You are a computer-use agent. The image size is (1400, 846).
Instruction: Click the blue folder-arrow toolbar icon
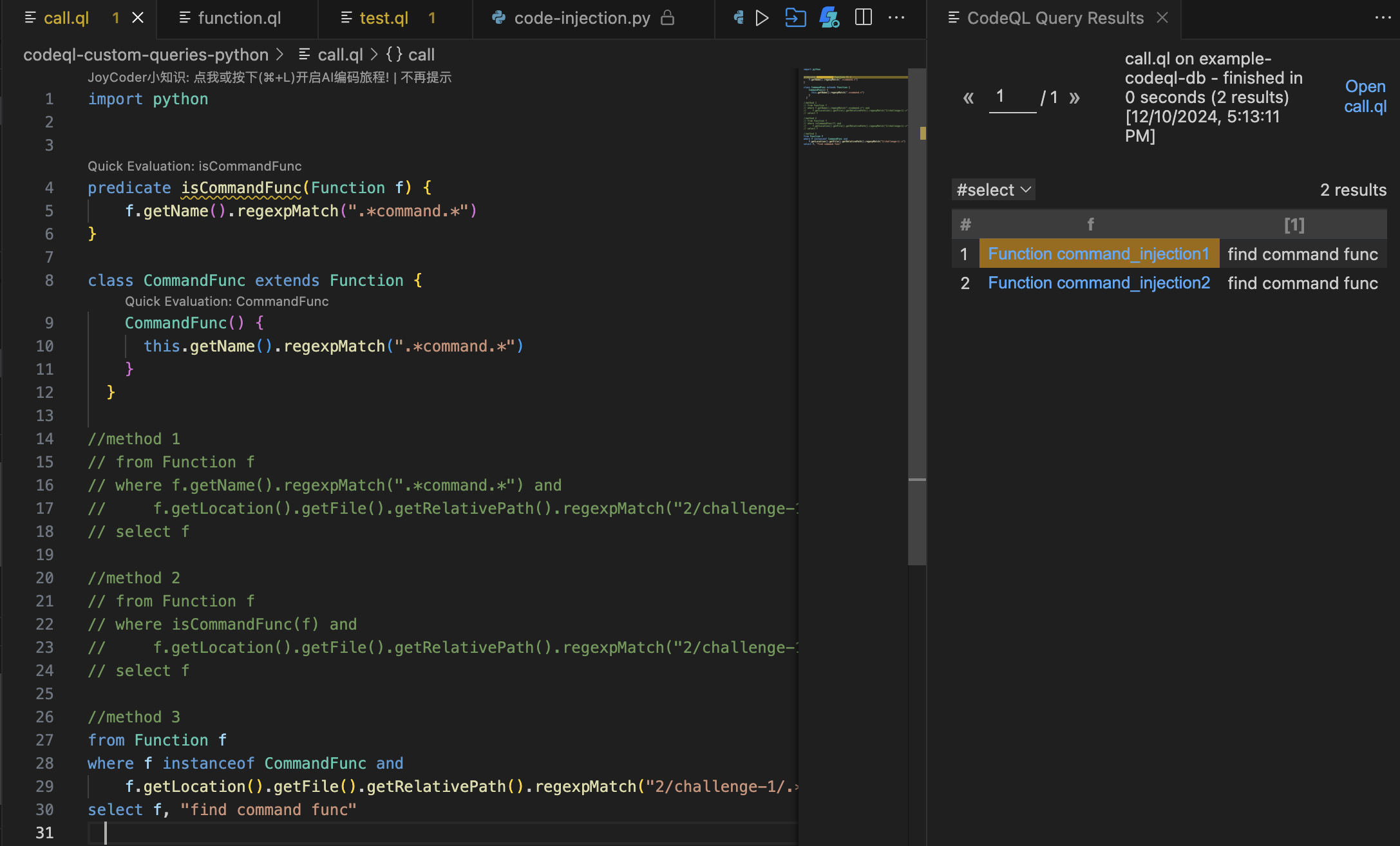[795, 18]
